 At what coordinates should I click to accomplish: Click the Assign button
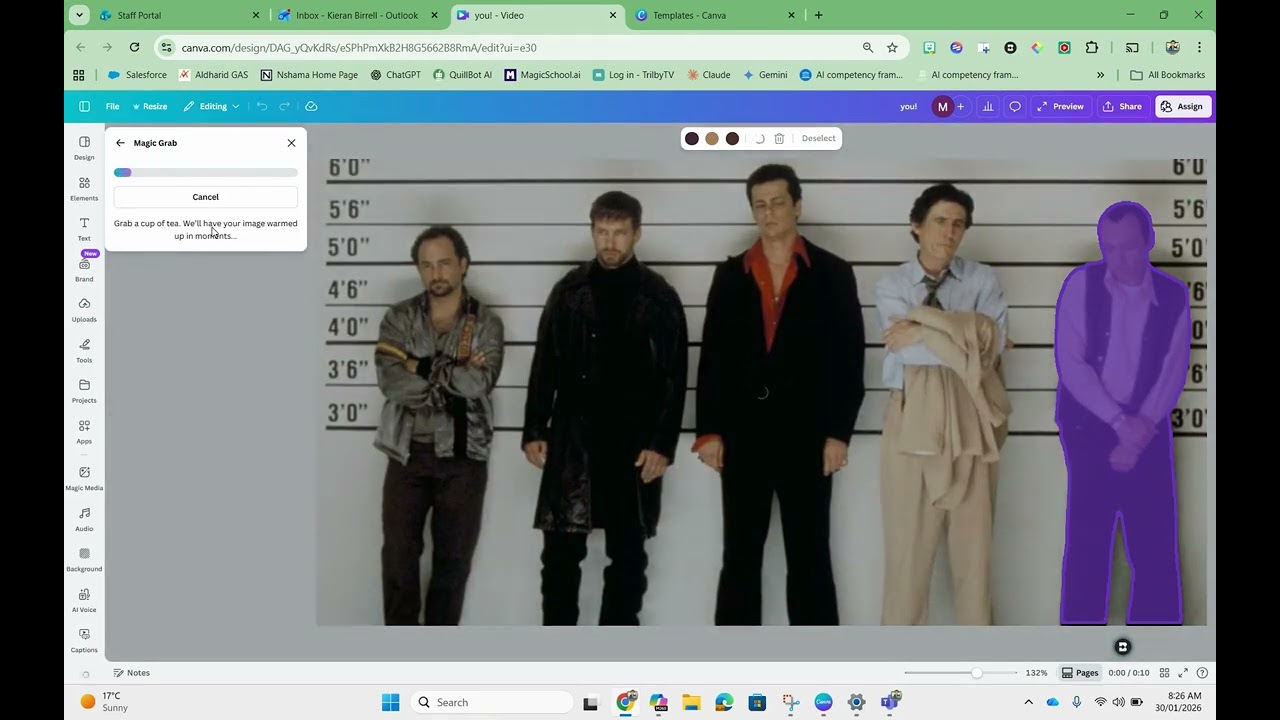[x=1182, y=106]
